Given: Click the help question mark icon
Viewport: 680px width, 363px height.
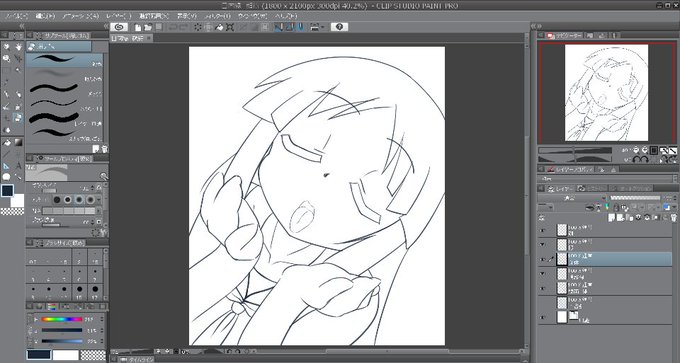Looking at the screenshot, I should (339, 27).
